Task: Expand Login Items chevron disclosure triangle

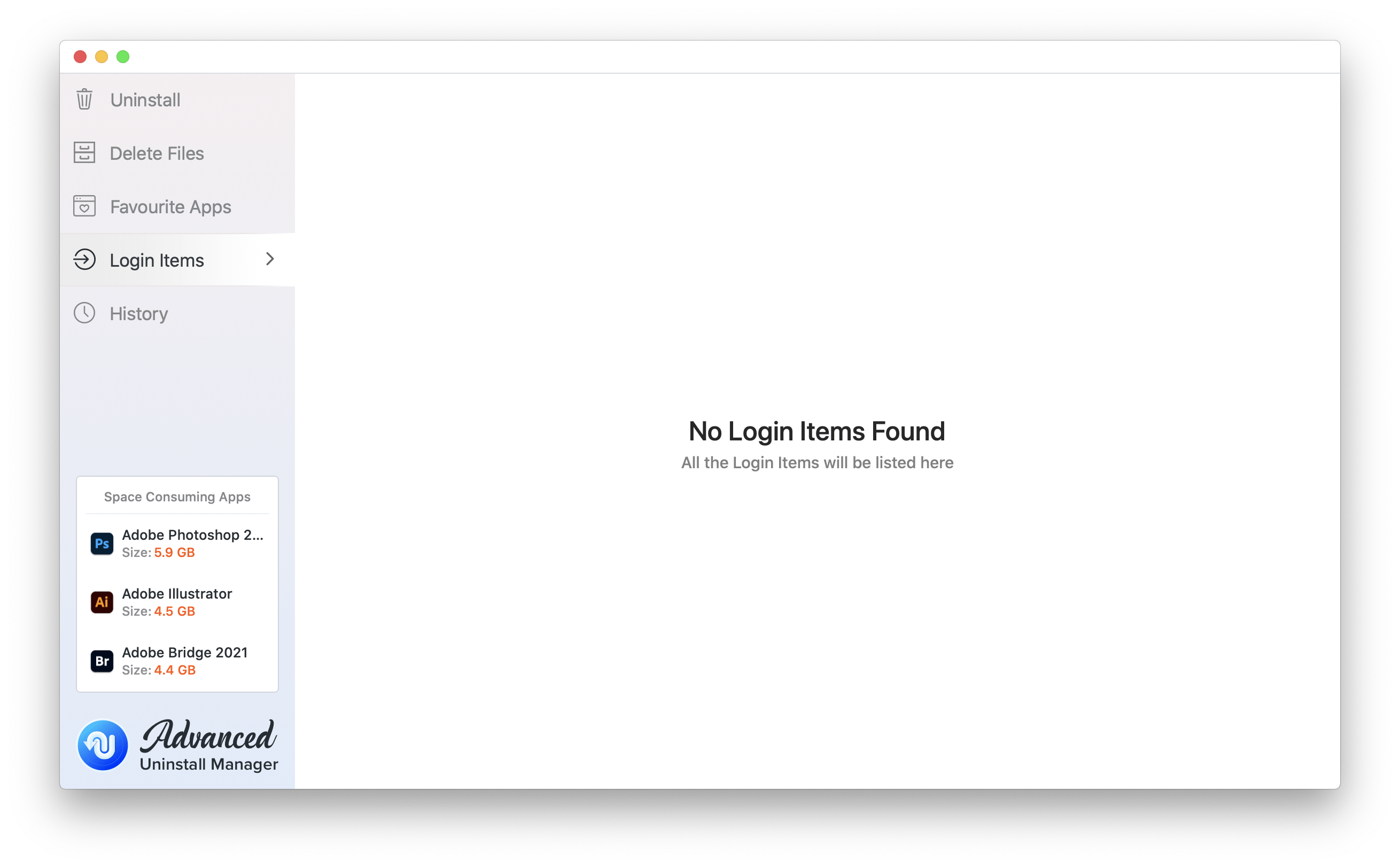Action: coord(270,260)
